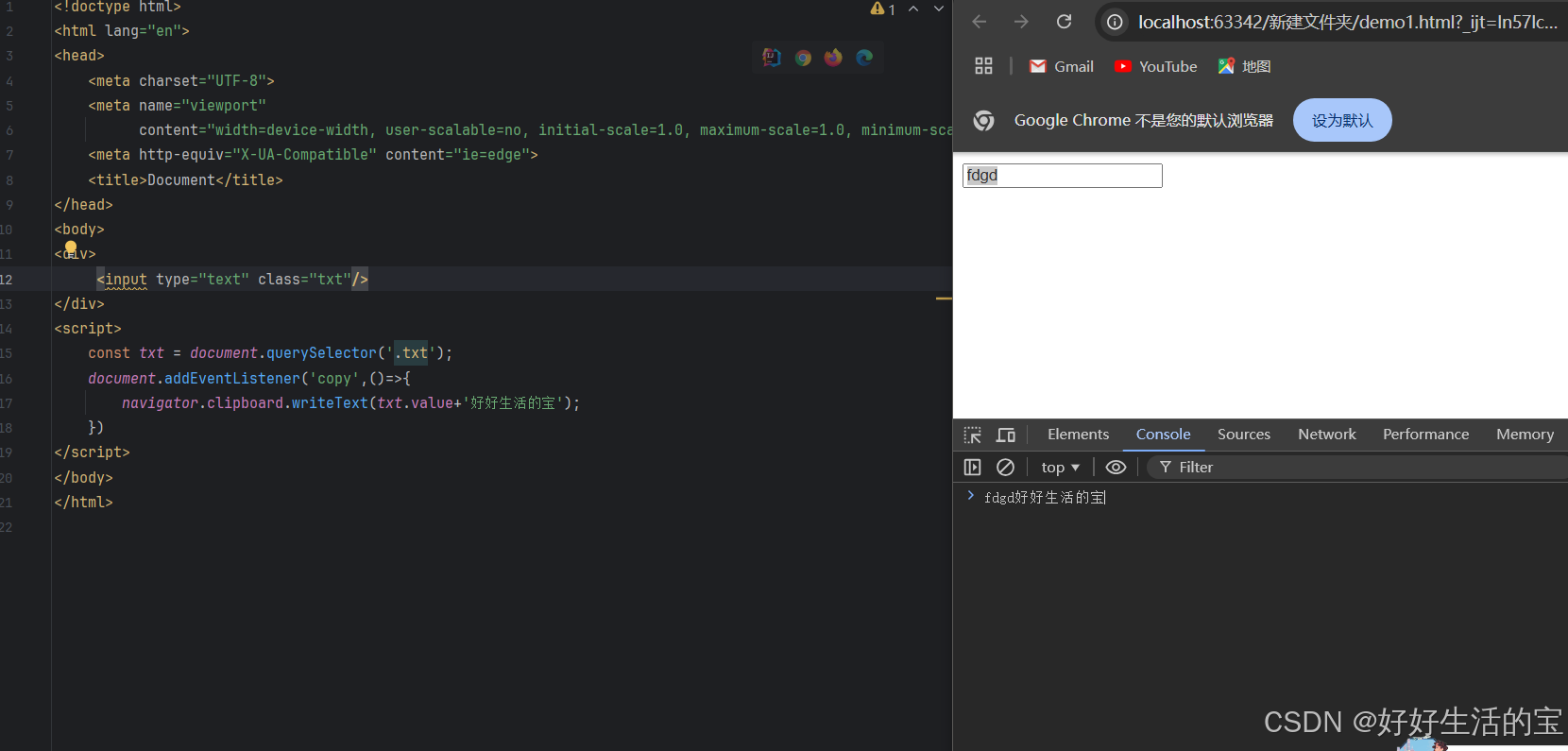
Task: Go to next highlighted problem arrow
Action: [x=939, y=9]
